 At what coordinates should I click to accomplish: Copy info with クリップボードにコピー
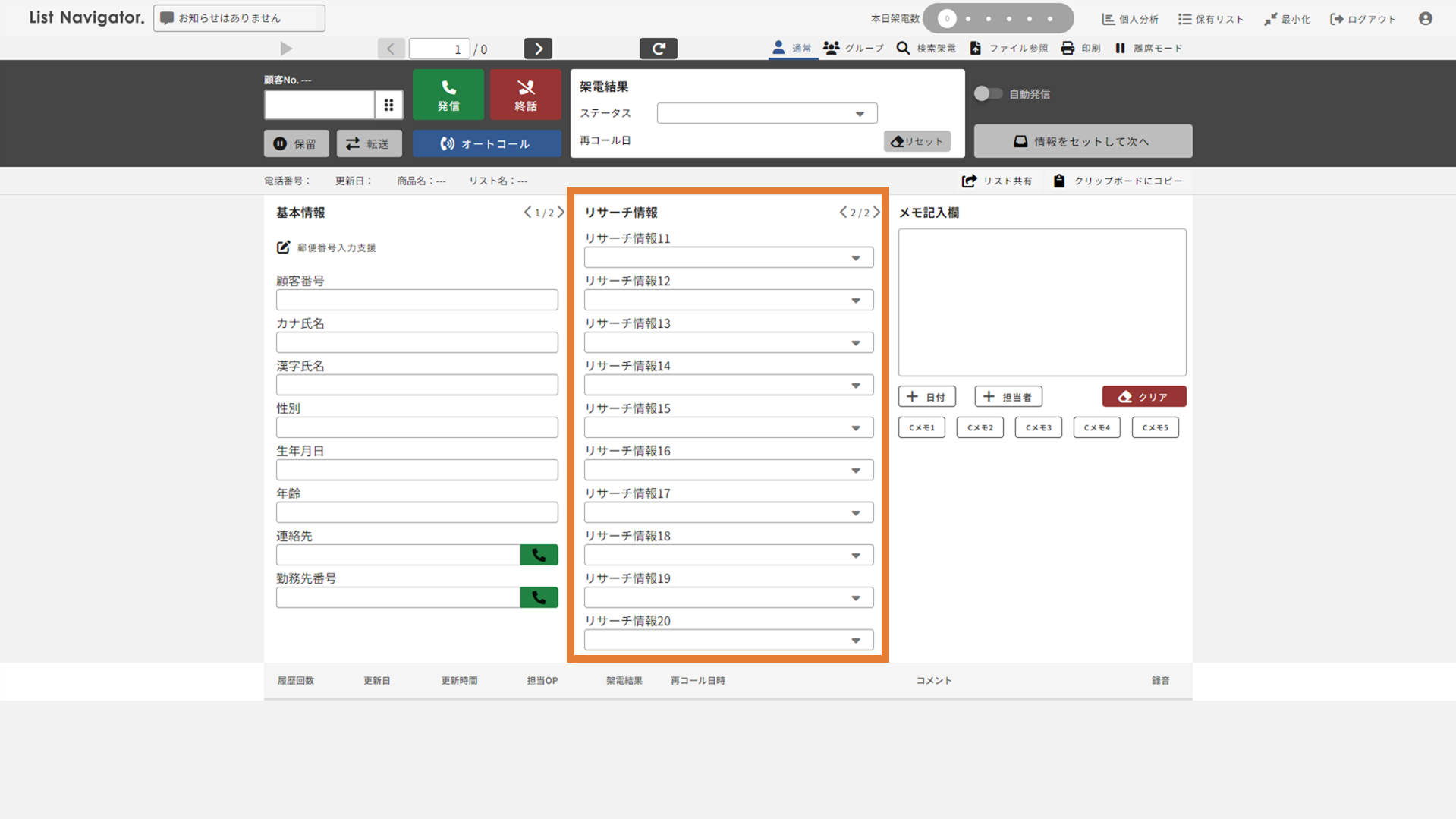[1118, 181]
